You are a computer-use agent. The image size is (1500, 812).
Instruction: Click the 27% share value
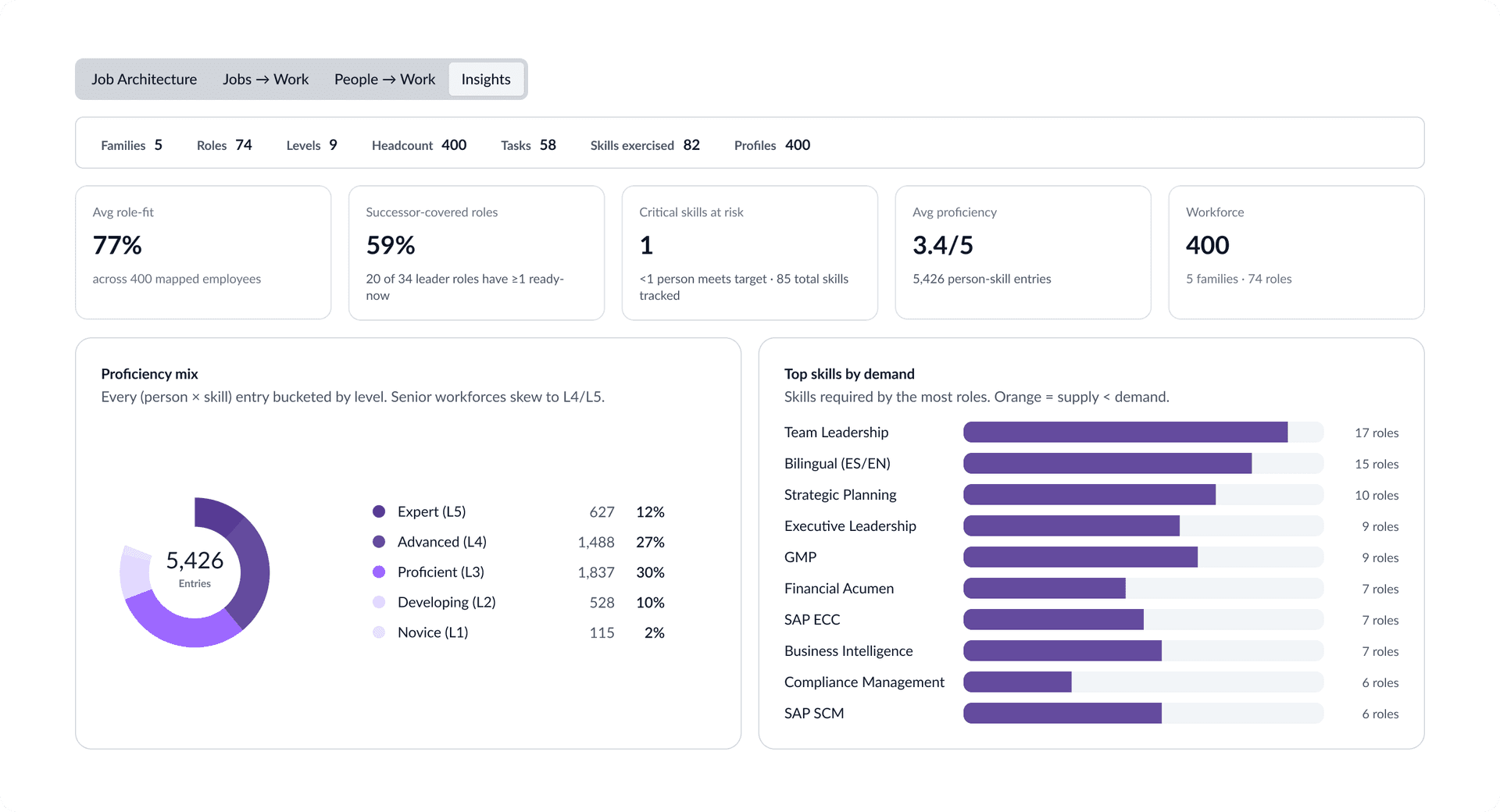[x=650, y=542]
